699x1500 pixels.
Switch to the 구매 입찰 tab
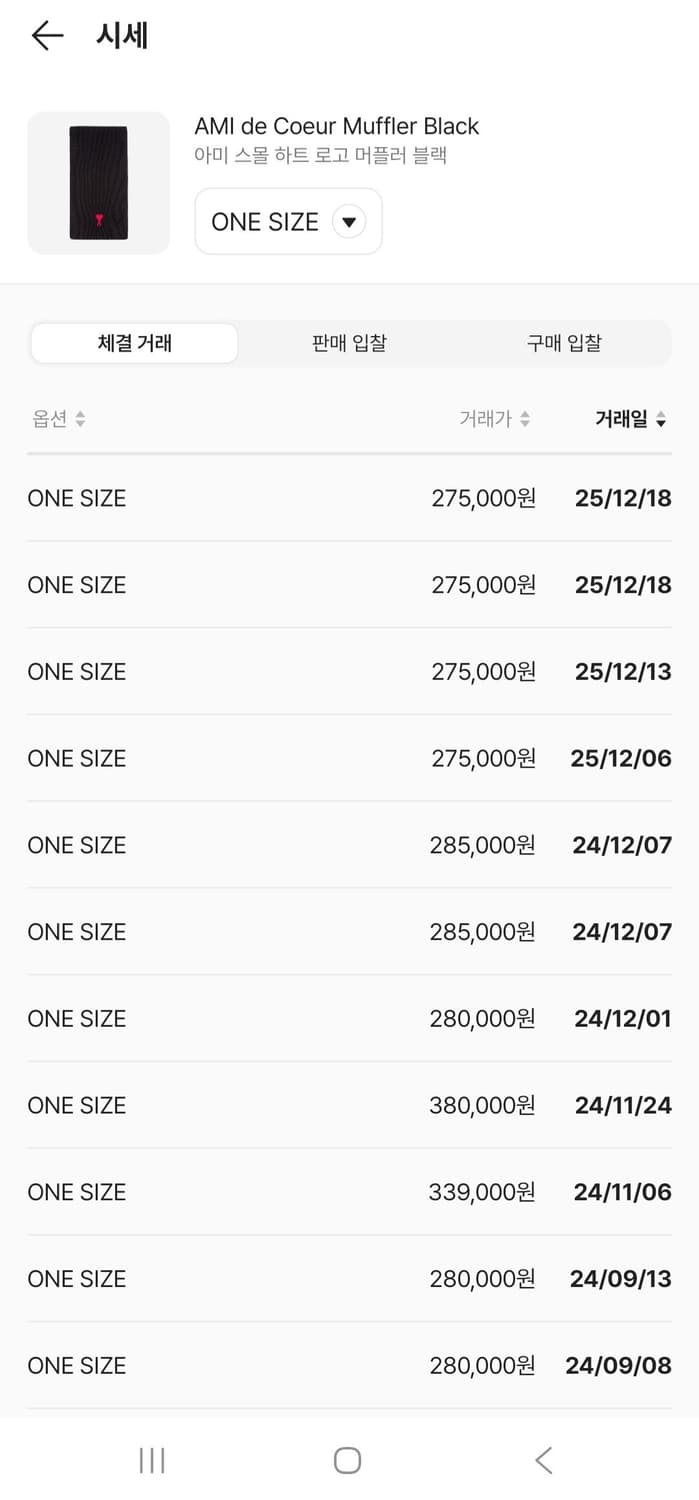[x=563, y=343]
